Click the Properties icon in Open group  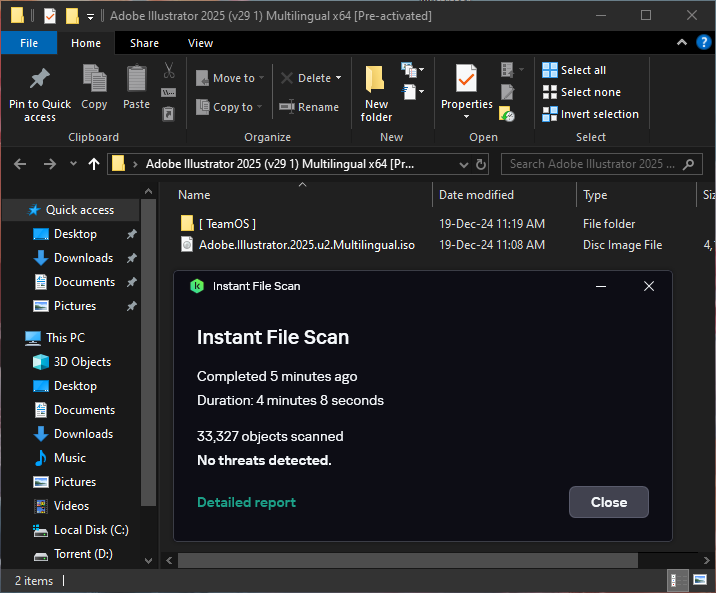tap(466, 79)
